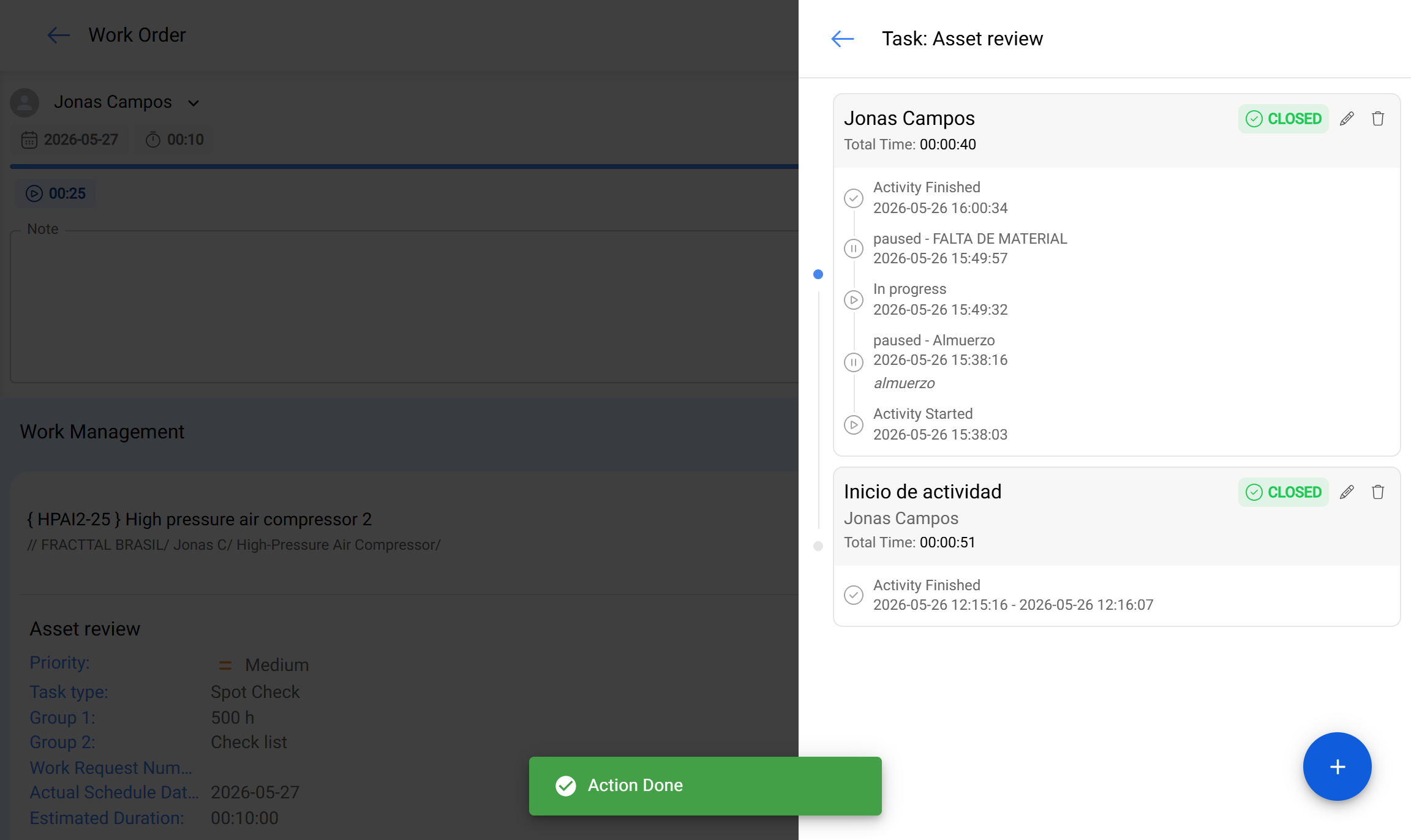Click the Action Done checkmark icon
The height and width of the screenshot is (840, 1411).
pos(566,786)
